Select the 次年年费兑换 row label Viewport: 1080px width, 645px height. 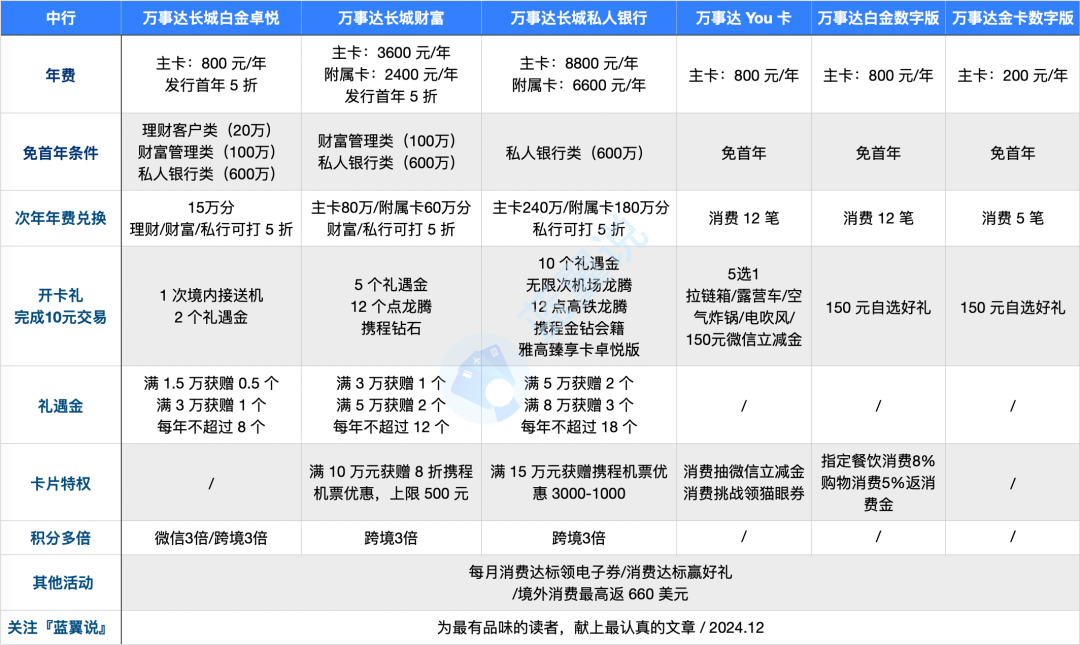60,218
